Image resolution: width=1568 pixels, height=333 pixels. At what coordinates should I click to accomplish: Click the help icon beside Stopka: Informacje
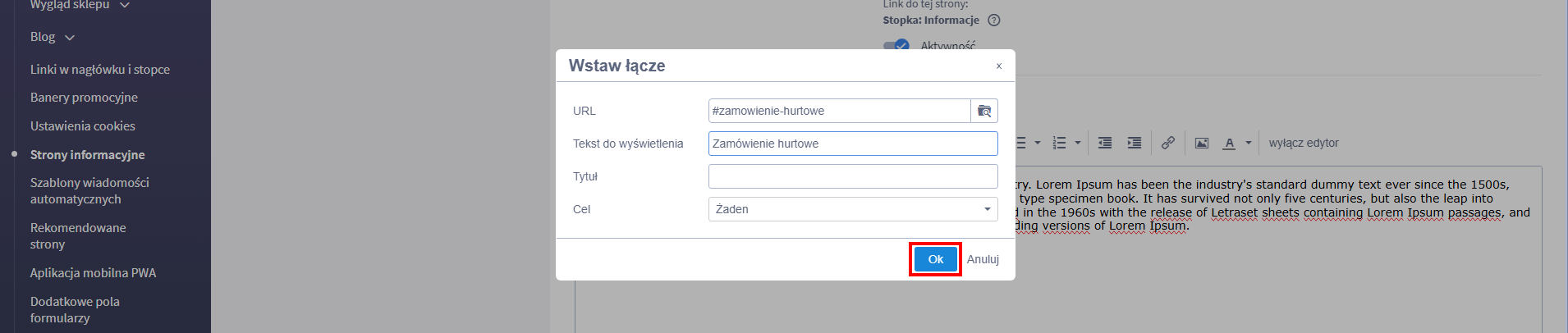pyautogui.click(x=994, y=21)
